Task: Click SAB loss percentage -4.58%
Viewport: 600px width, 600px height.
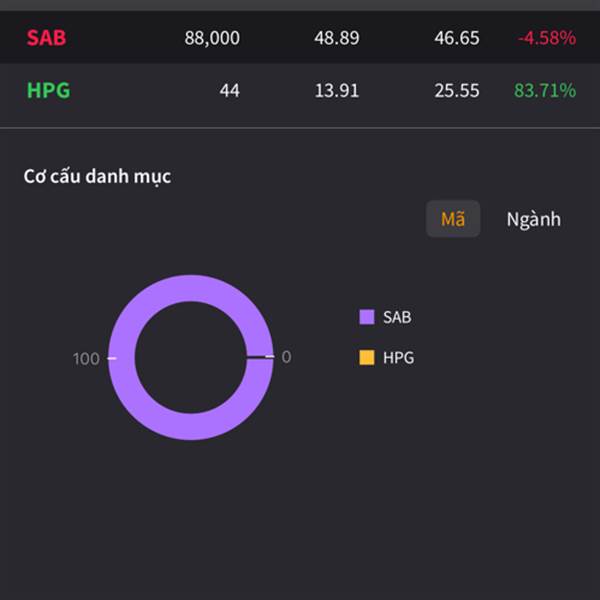Action: pos(546,38)
